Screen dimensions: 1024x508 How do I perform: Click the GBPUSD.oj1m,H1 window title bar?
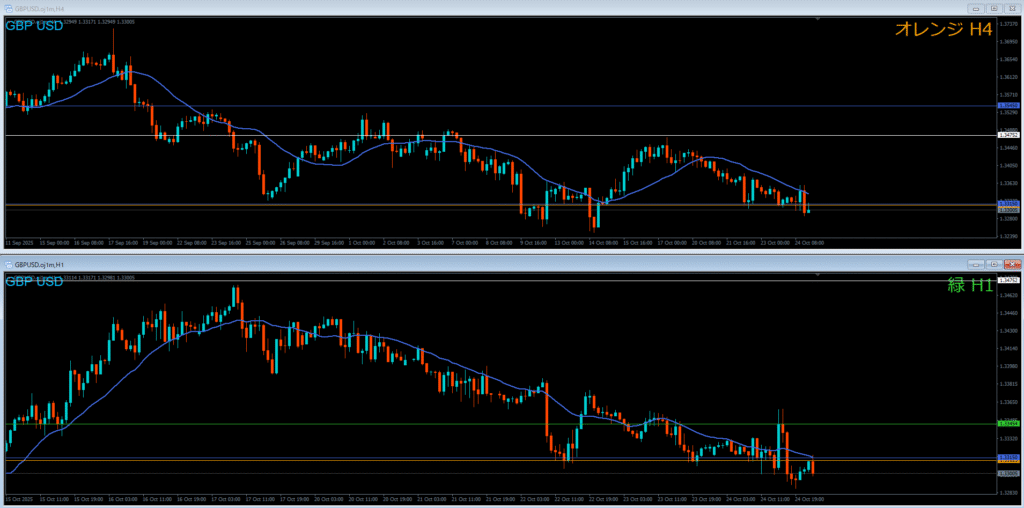pos(400,263)
